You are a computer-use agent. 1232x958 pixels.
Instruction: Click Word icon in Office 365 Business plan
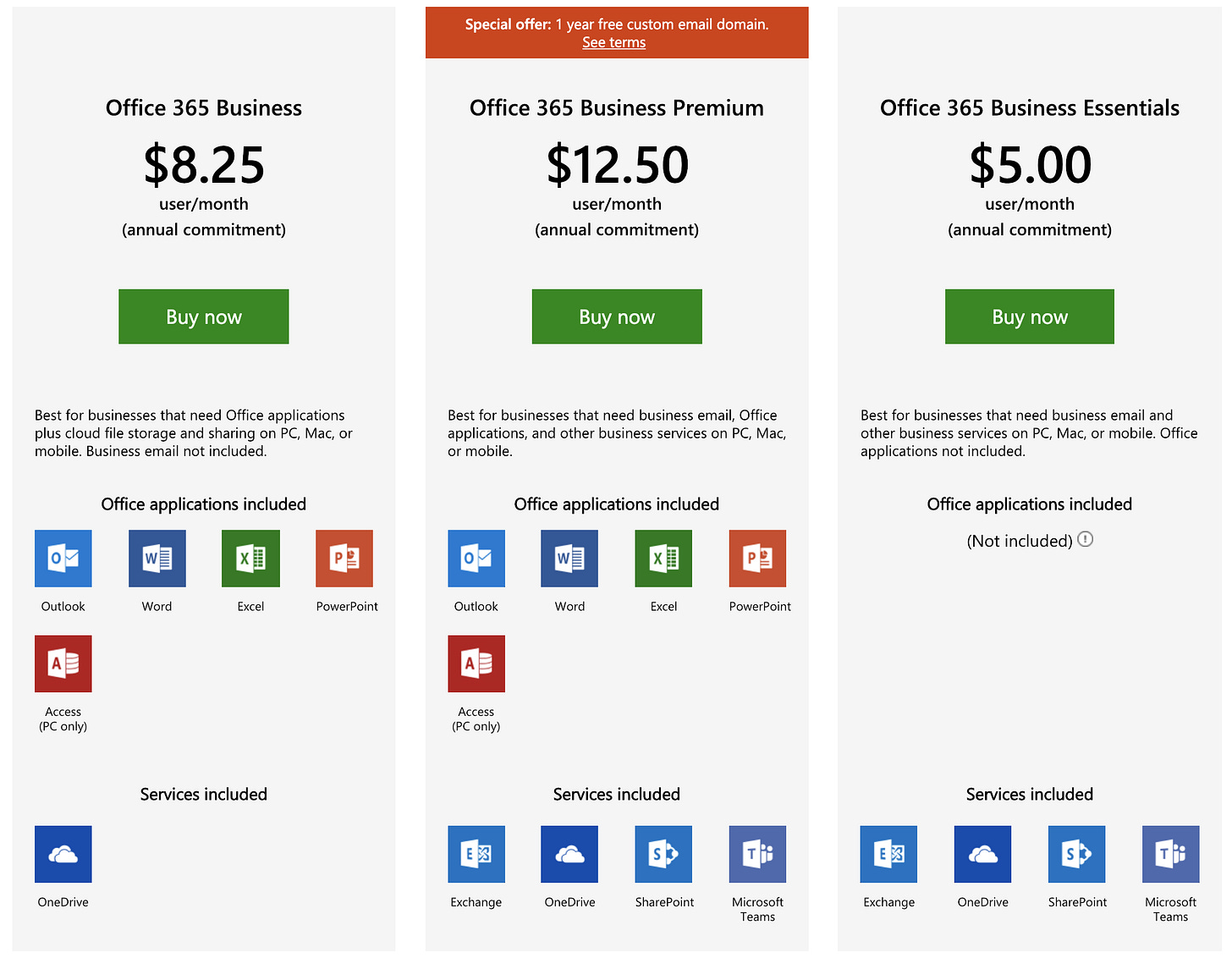pyautogui.click(x=157, y=559)
